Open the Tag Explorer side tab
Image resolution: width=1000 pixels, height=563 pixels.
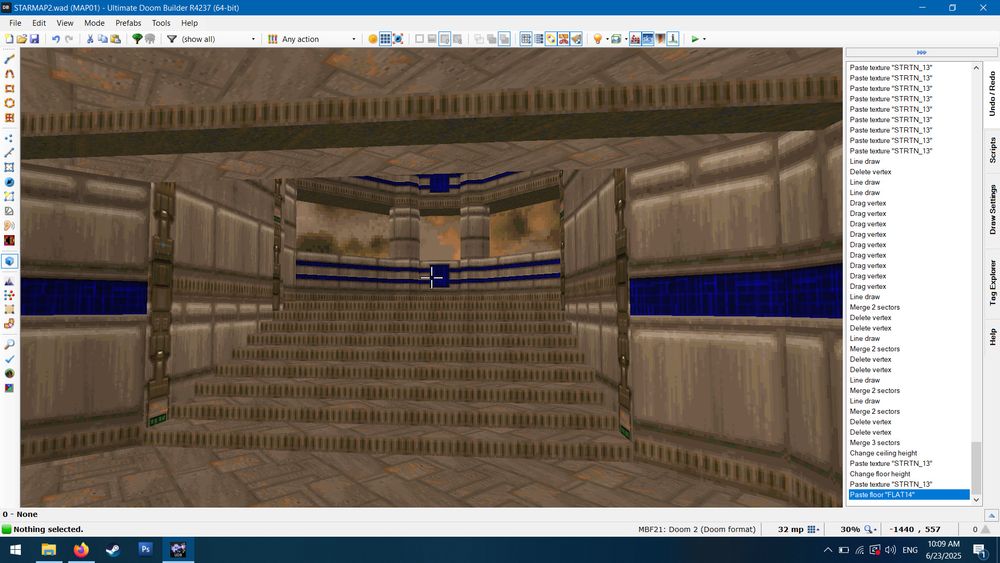point(992,282)
